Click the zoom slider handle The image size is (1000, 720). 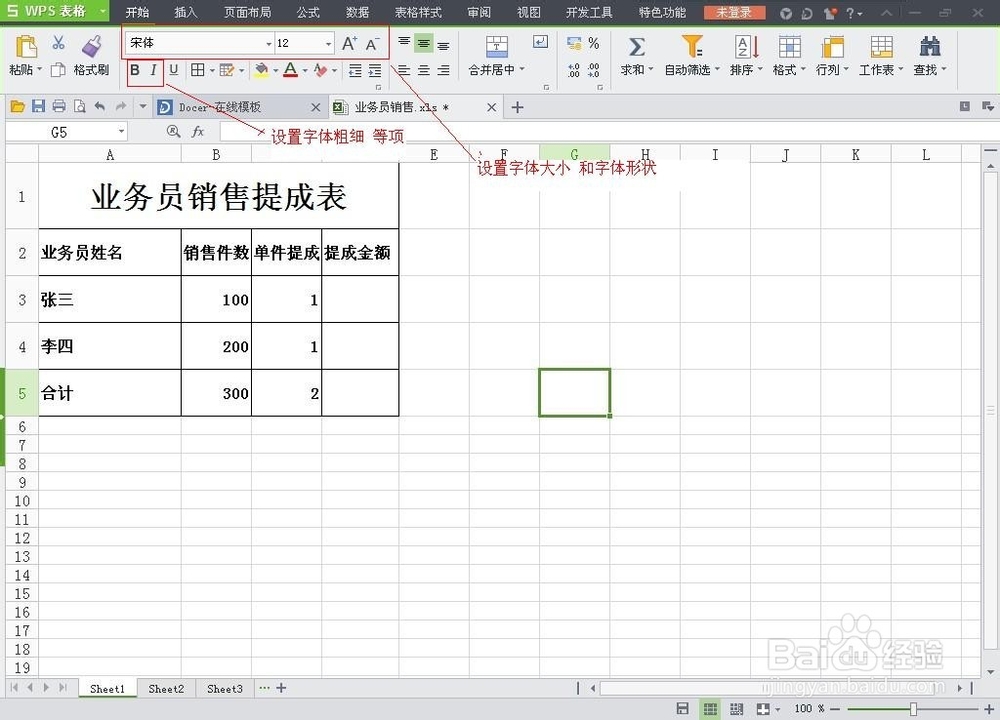click(913, 709)
